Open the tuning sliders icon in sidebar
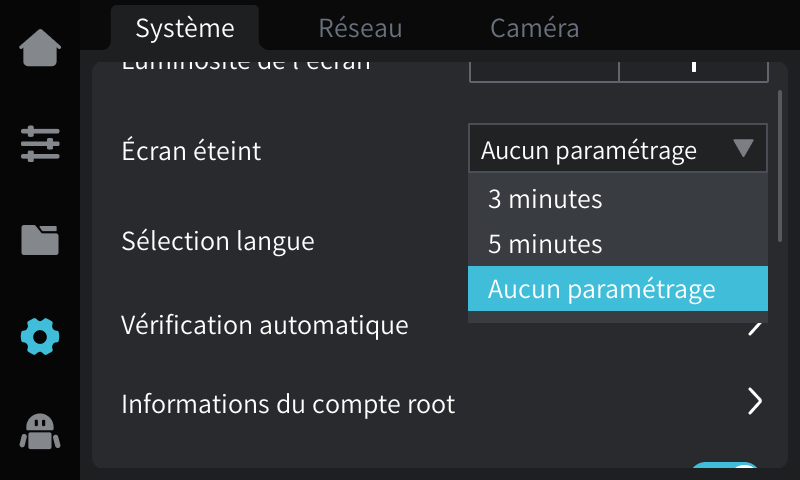The image size is (800, 480). click(x=40, y=144)
